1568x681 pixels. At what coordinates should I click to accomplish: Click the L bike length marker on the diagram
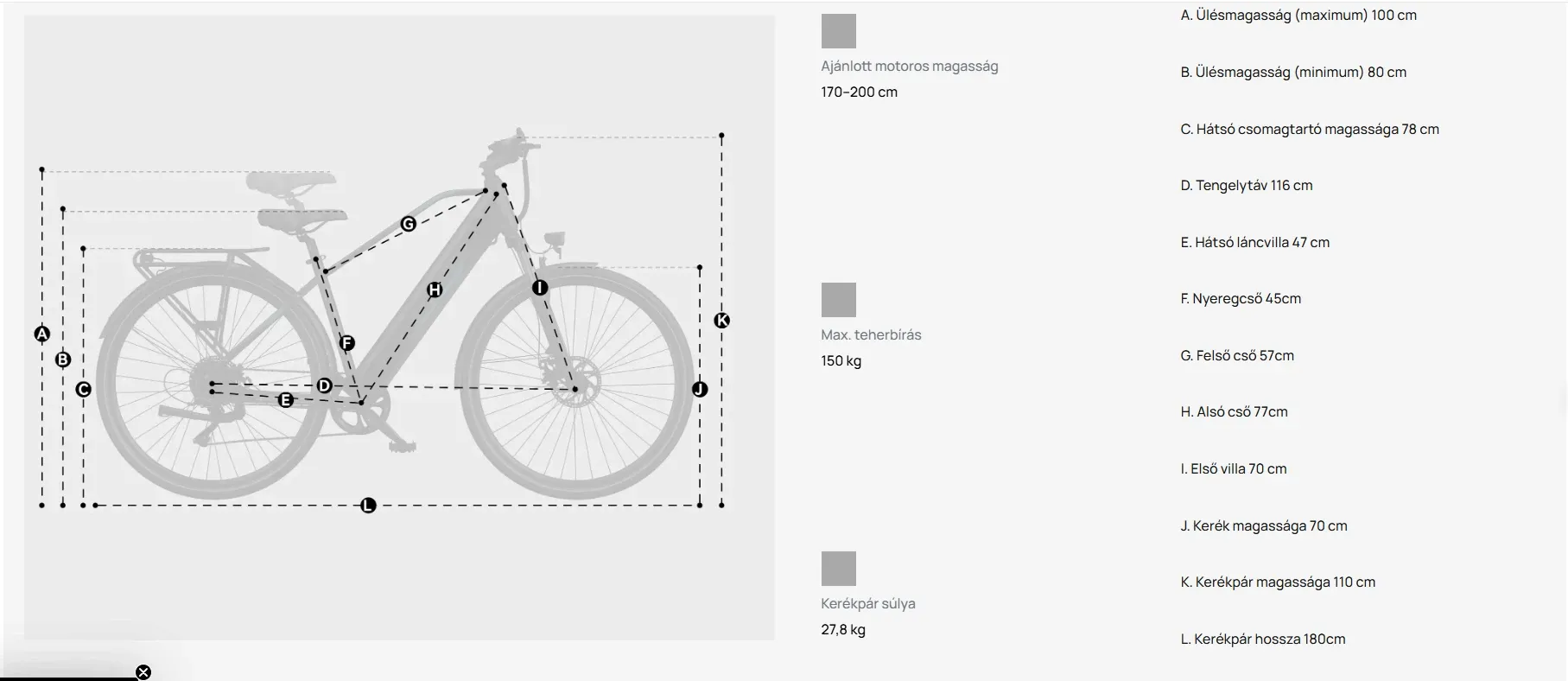click(x=368, y=506)
